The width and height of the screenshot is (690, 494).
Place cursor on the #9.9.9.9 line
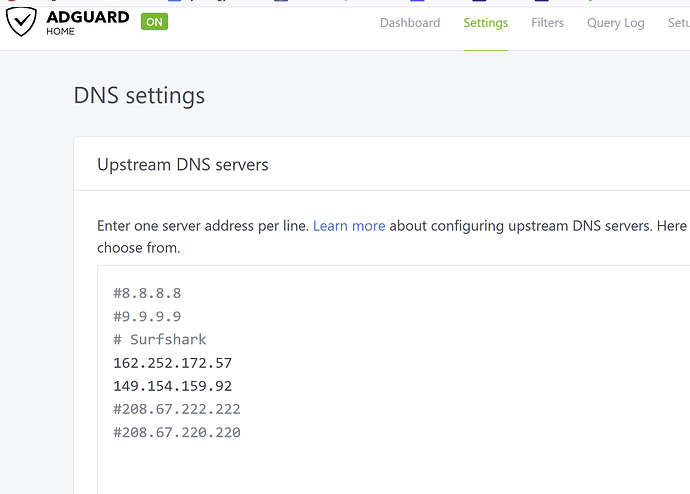coord(147,316)
